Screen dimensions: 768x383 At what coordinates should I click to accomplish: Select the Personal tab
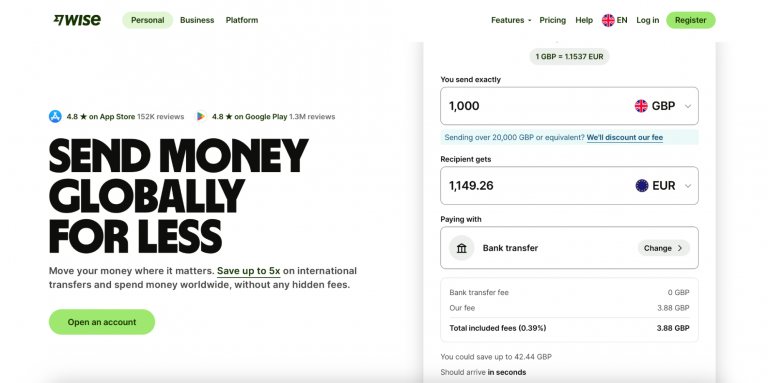(147, 20)
